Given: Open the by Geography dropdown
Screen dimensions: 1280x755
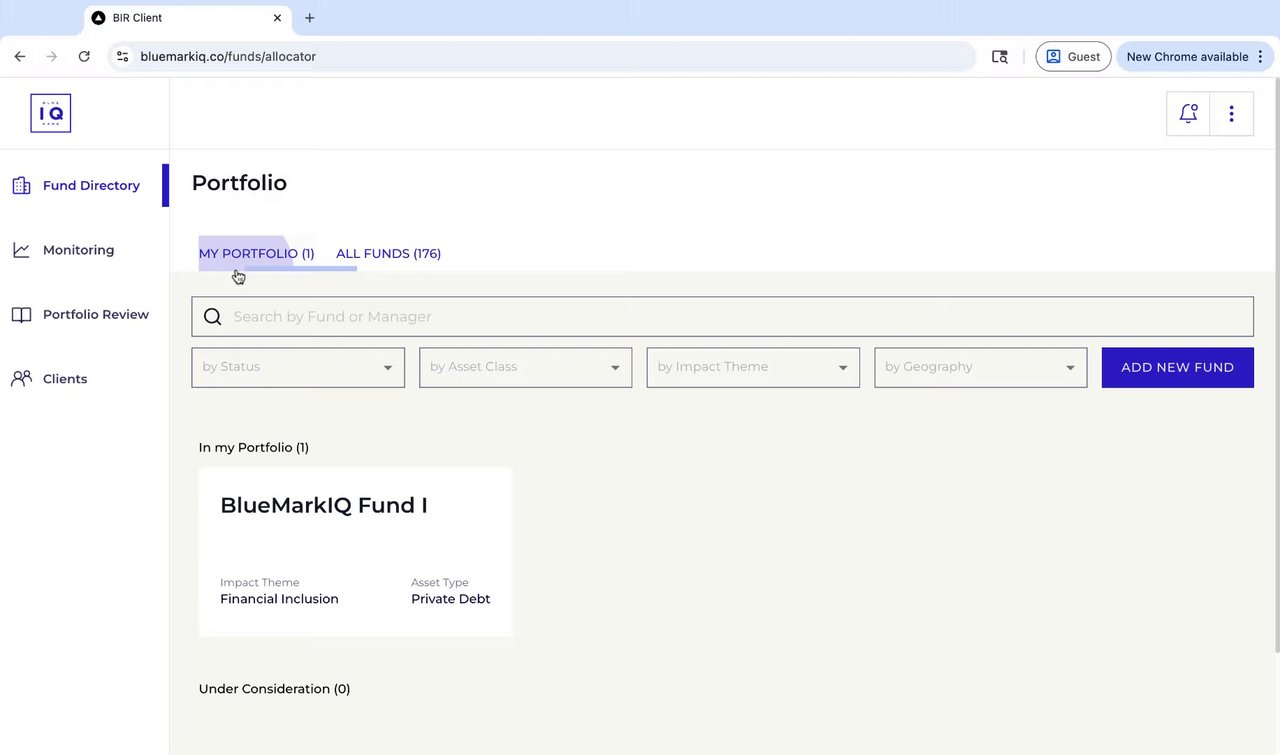Looking at the screenshot, I should tap(981, 367).
